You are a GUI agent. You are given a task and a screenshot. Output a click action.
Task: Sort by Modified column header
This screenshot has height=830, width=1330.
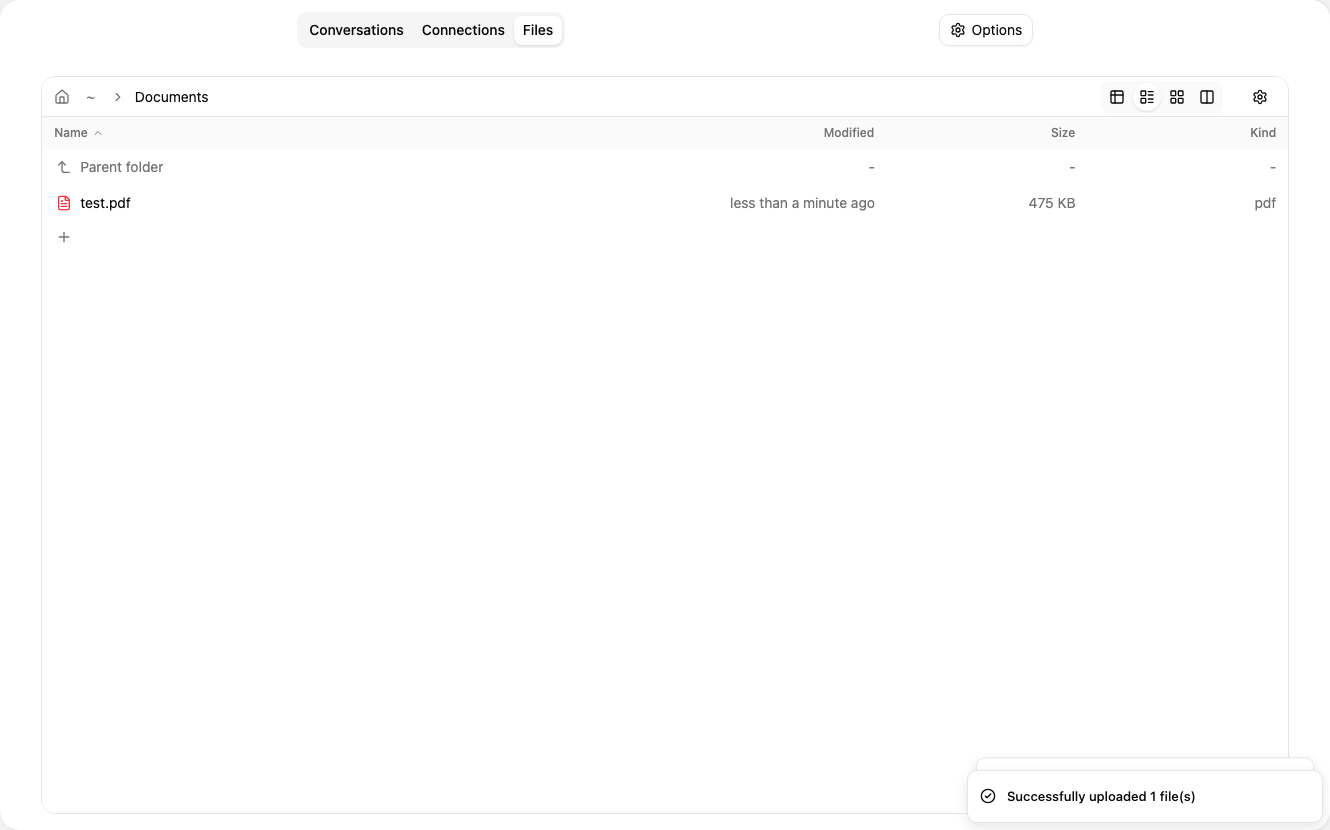click(849, 133)
